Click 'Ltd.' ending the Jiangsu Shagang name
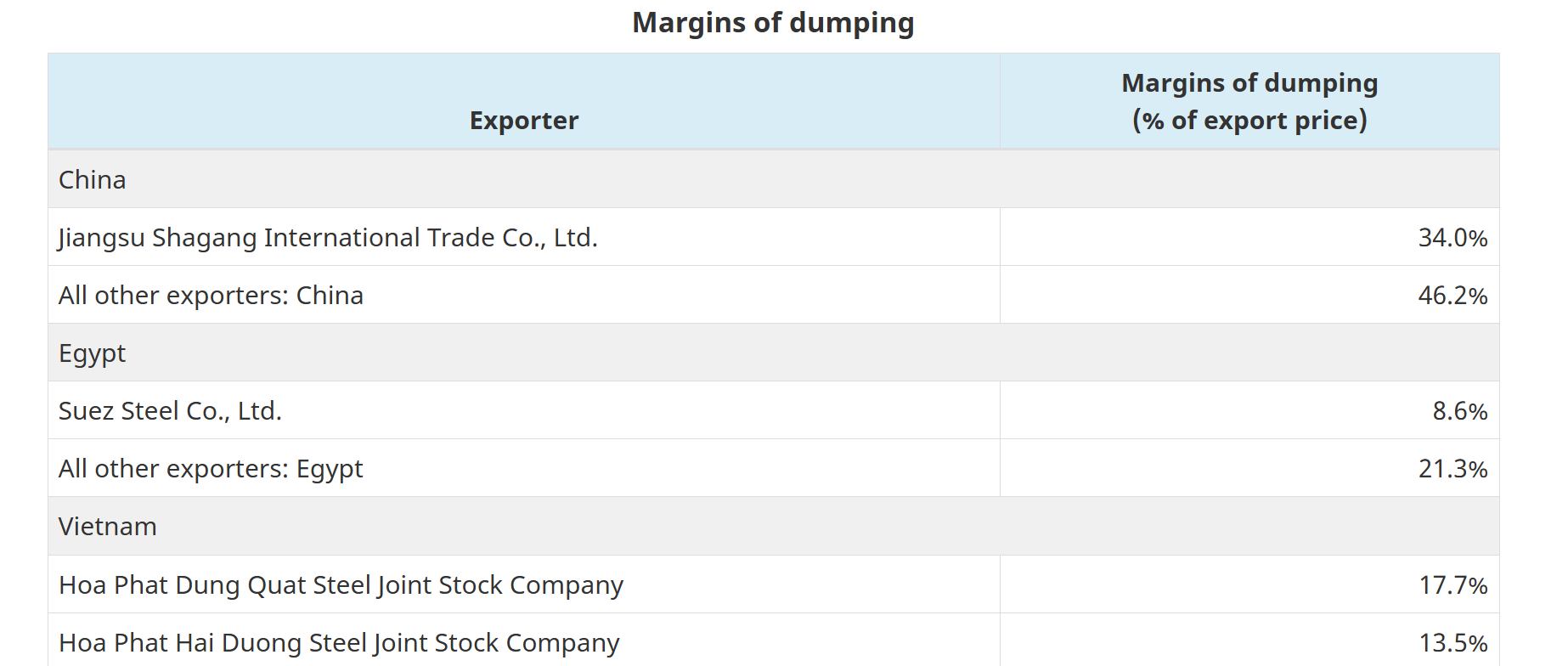This screenshot has height=666, width=1568. (x=575, y=238)
